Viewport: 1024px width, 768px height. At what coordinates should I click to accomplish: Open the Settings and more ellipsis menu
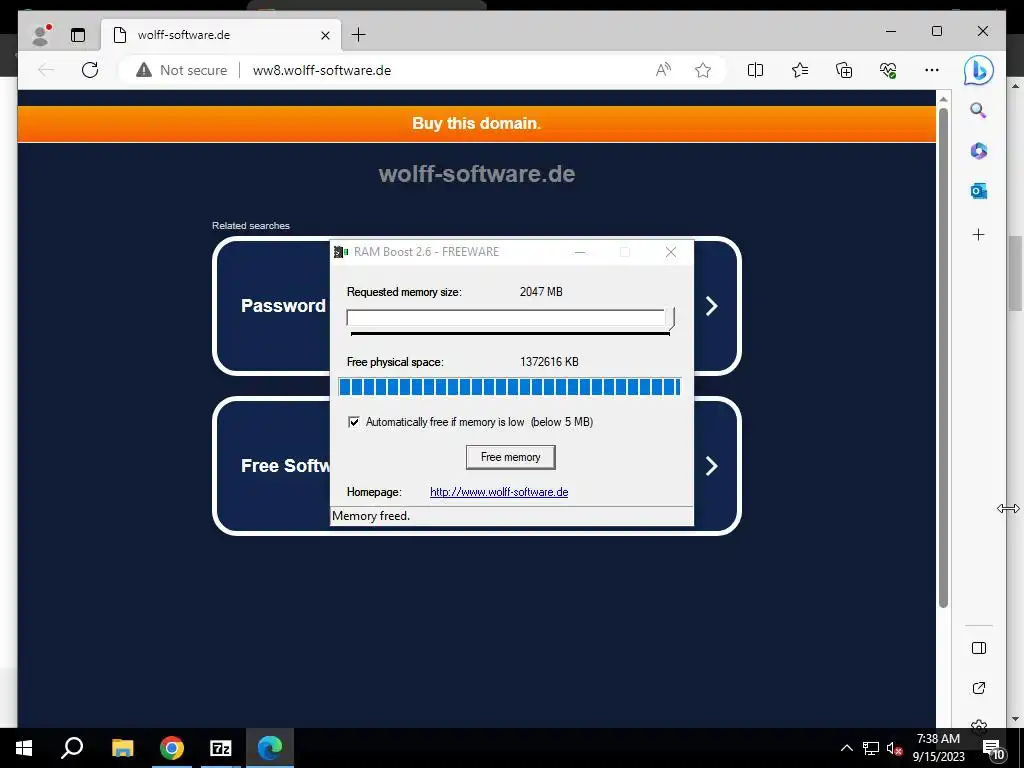932,70
